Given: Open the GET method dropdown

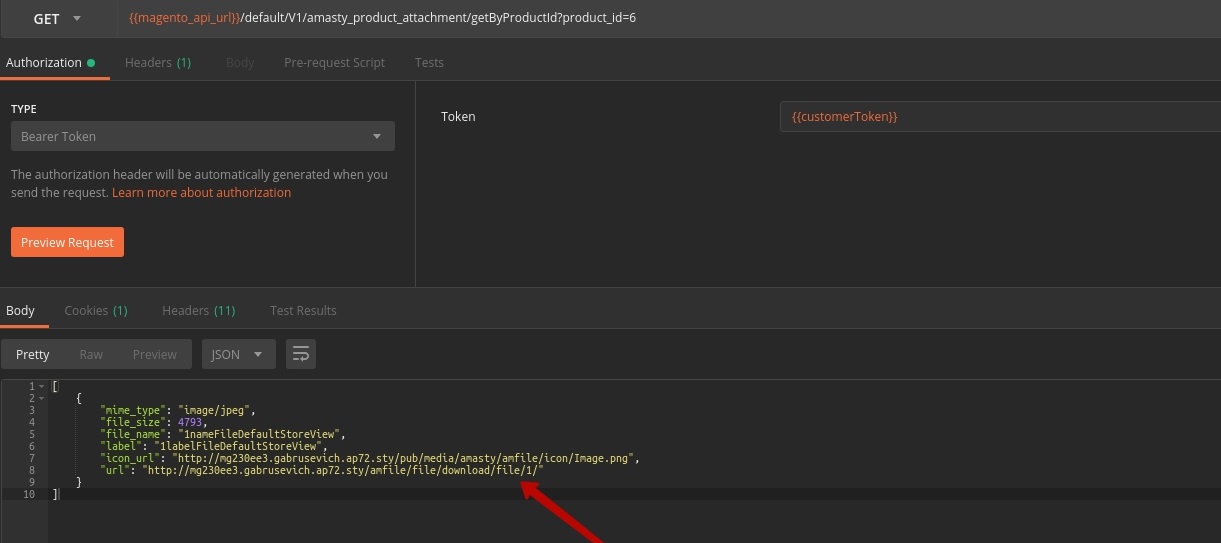Looking at the screenshot, I should tap(58, 19).
